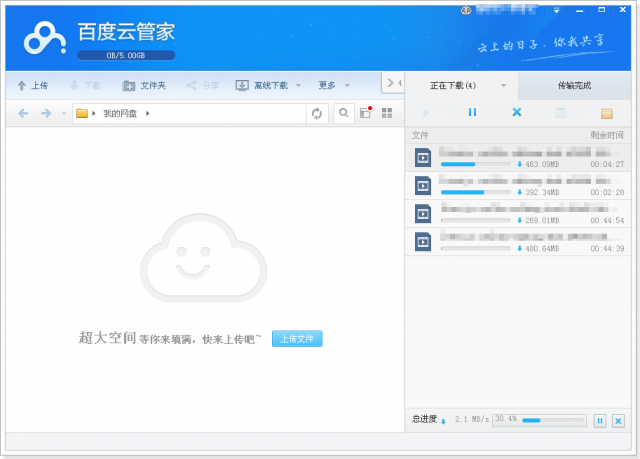This screenshot has width=640, height=459.
Task: Select the 392.34MB download video icon
Action: [x=423, y=186]
